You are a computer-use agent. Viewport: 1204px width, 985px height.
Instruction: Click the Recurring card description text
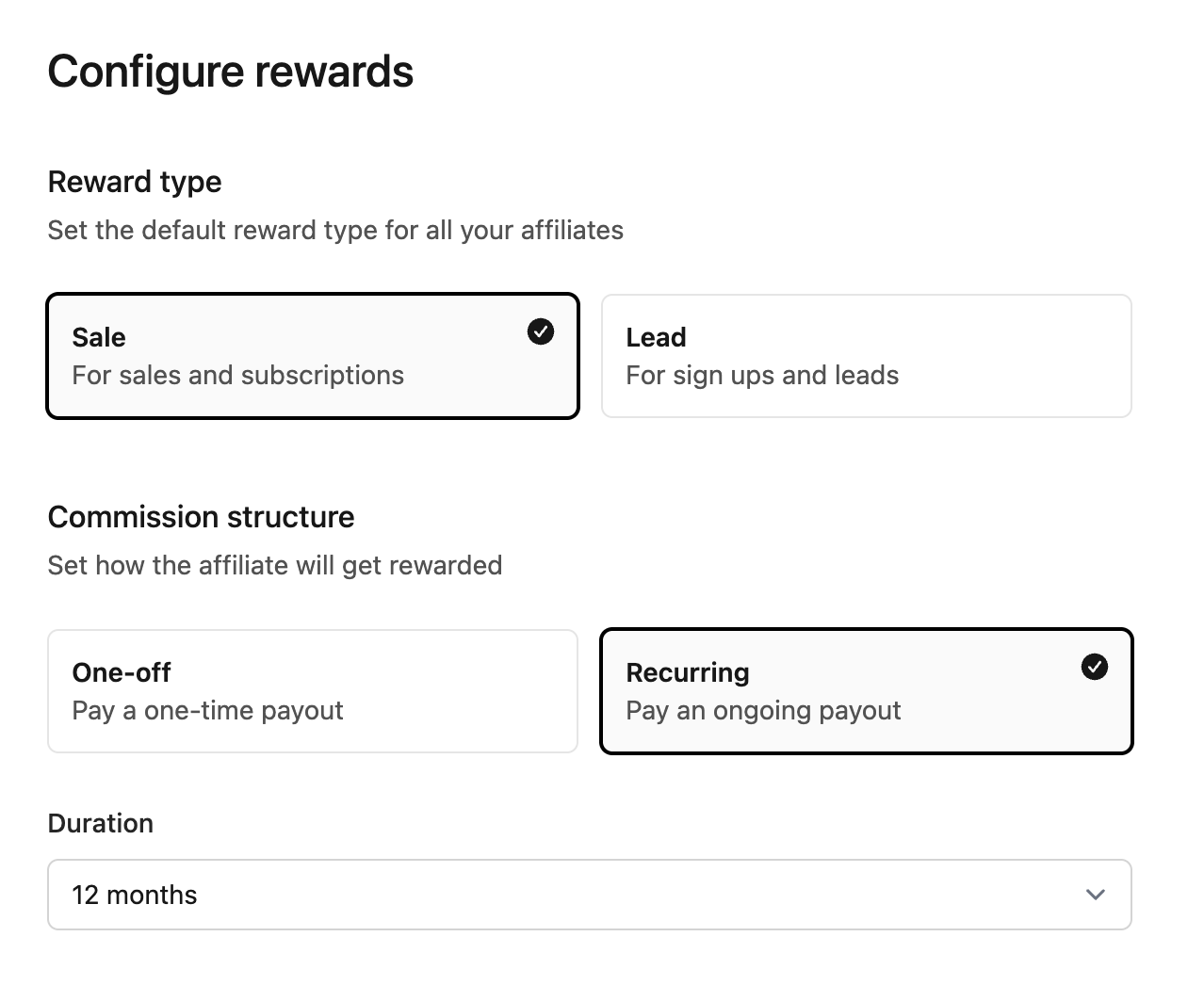tap(763, 711)
